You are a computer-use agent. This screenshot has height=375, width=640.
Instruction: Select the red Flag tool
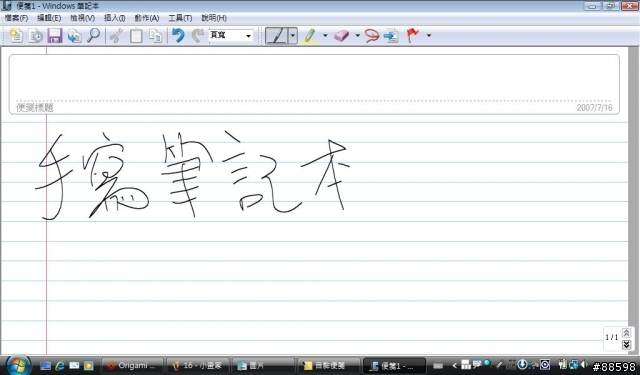coord(413,36)
